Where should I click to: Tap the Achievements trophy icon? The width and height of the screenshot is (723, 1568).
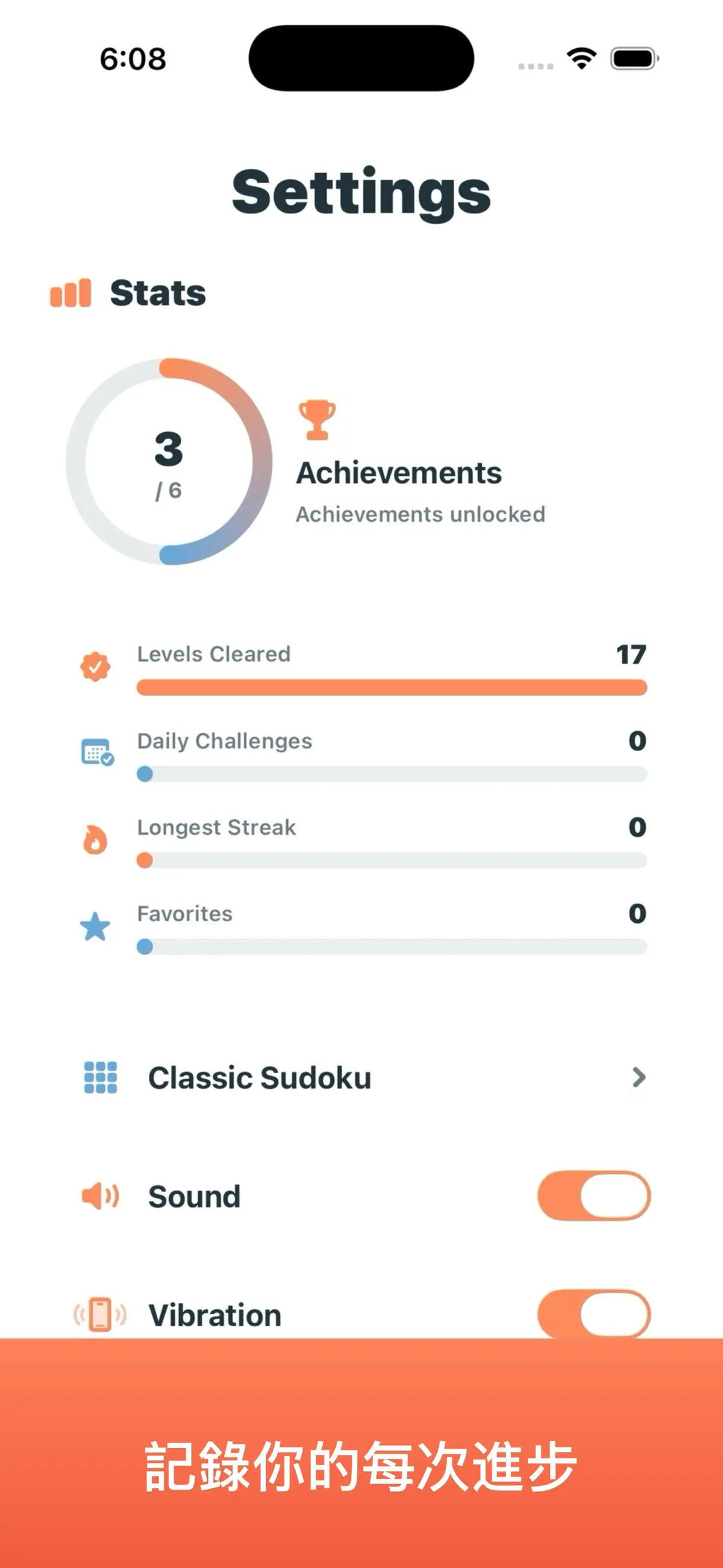[316, 420]
